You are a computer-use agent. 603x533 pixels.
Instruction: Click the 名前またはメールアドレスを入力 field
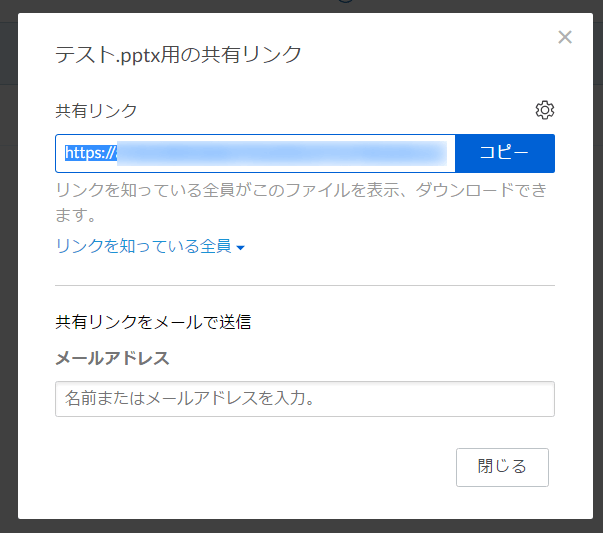pos(304,399)
